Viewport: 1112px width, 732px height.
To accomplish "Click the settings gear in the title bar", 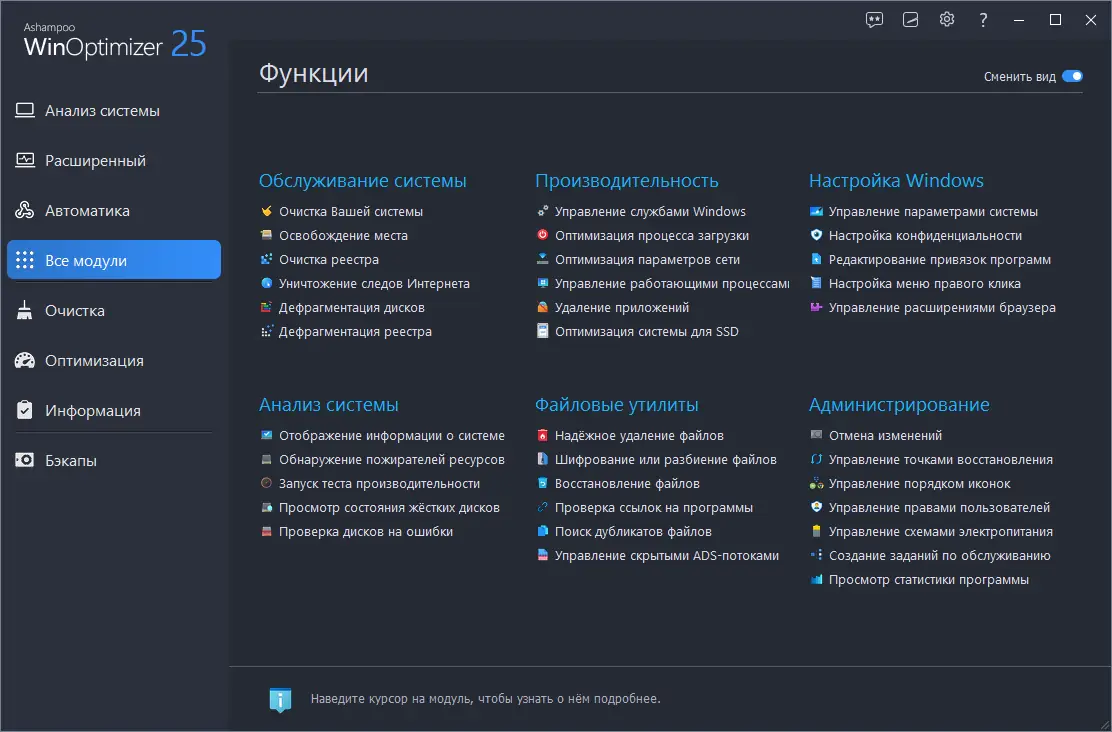I will (946, 19).
